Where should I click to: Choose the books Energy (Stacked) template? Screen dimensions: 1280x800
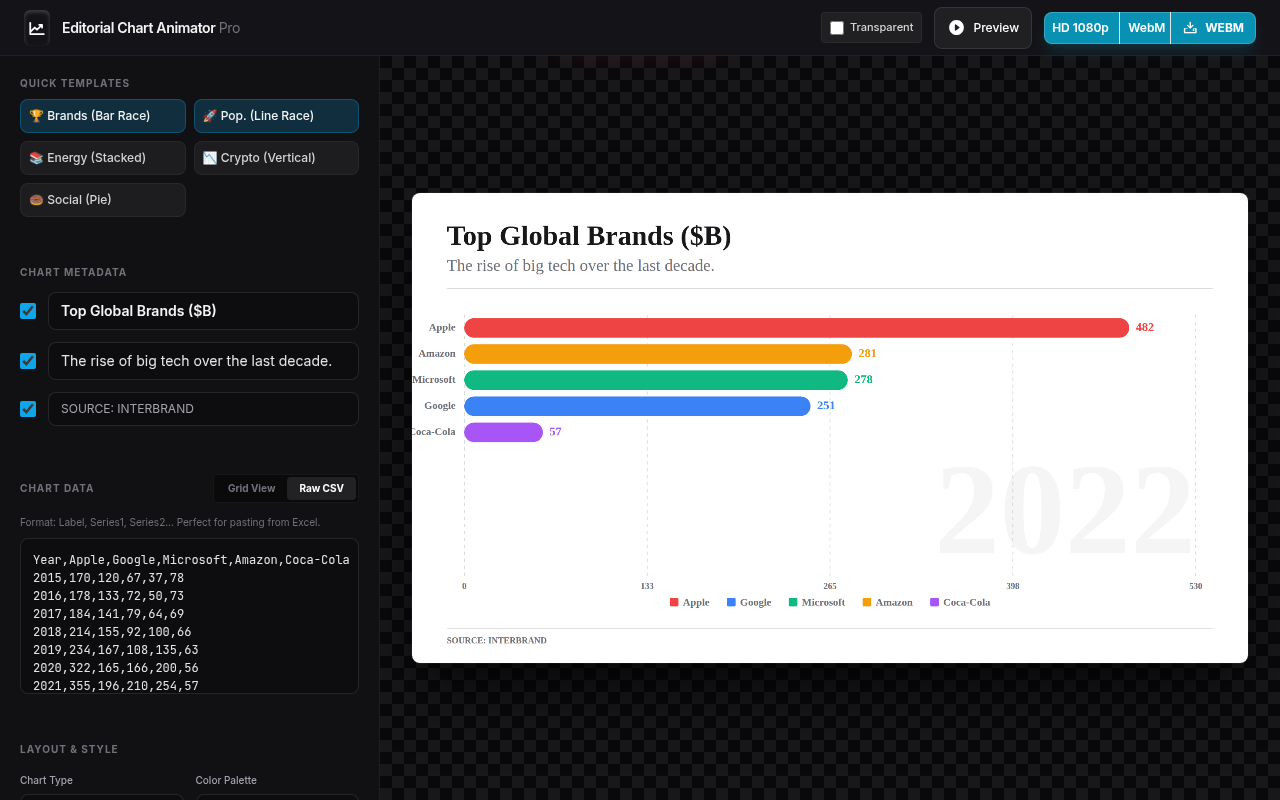coord(103,158)
